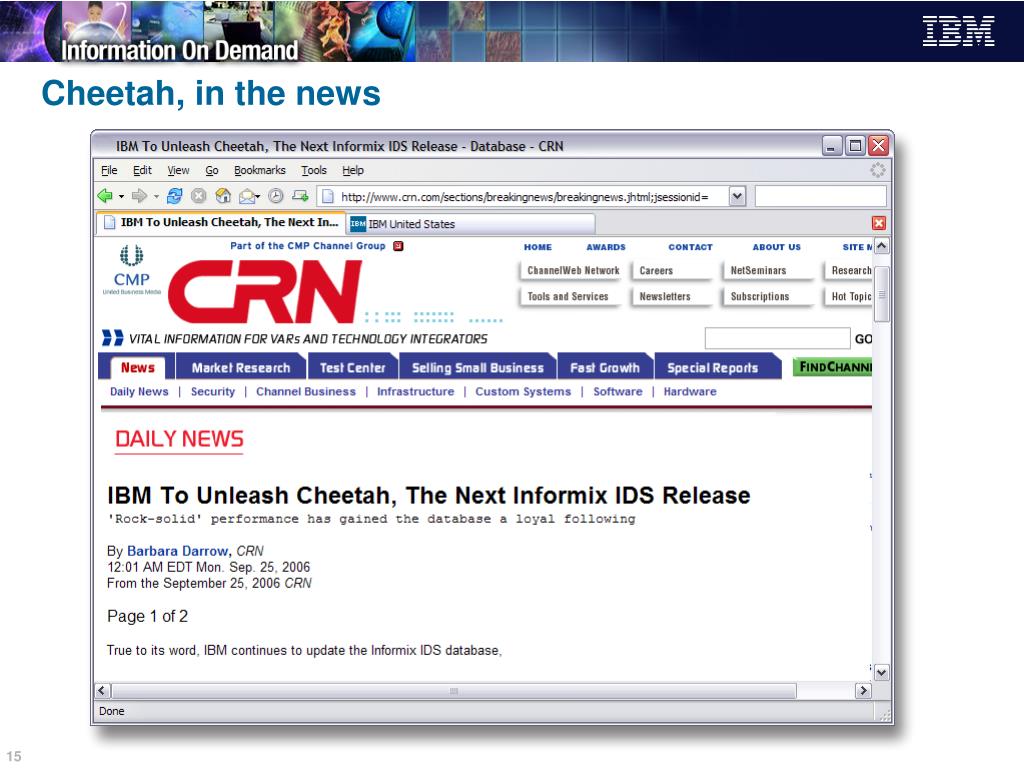Screen dimensions: 1024x768
Task: Open the Bookmarks menu
Action: (260, 170)
